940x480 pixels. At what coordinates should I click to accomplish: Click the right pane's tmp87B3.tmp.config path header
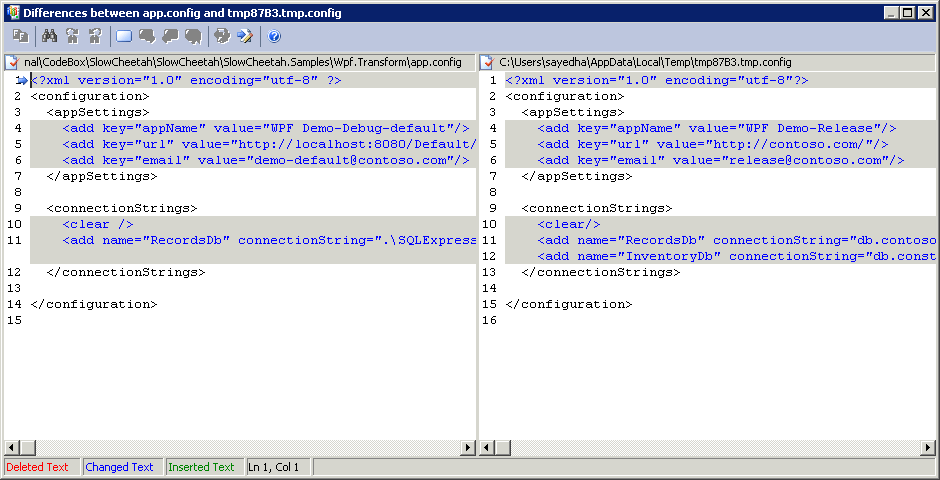[645, 62]
